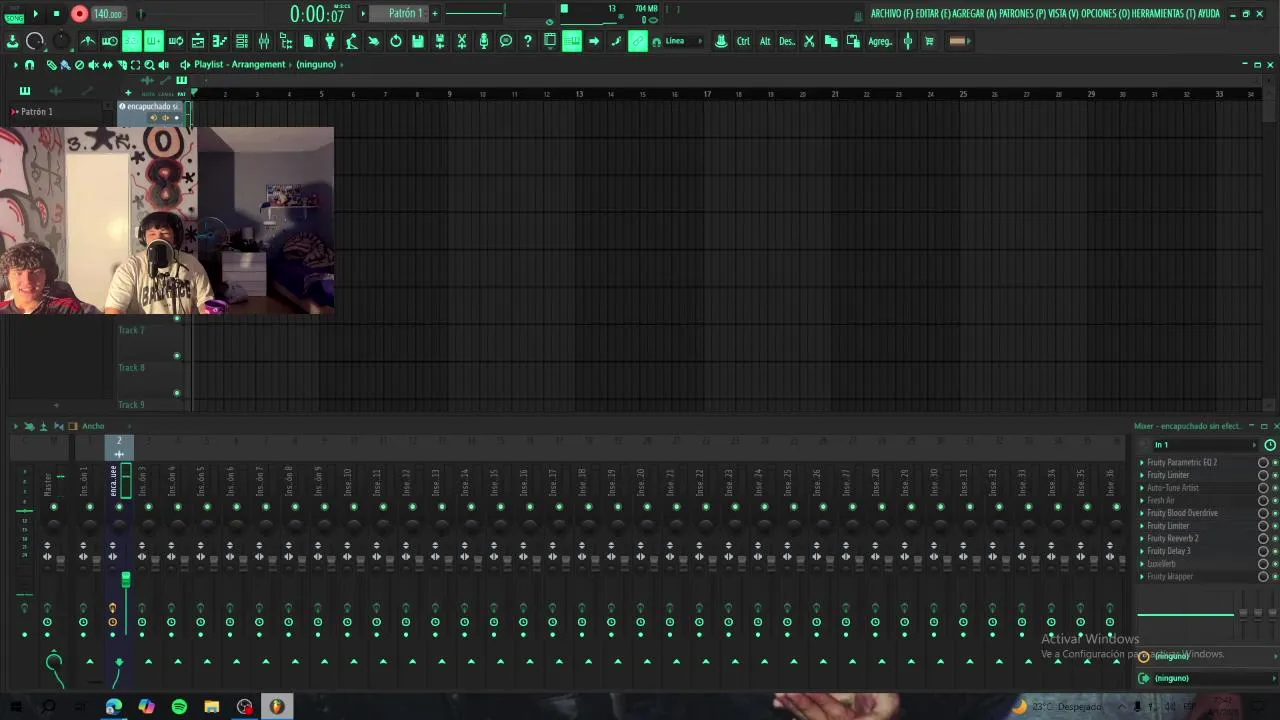Click the Alt shortcut button

coord(765,41)
